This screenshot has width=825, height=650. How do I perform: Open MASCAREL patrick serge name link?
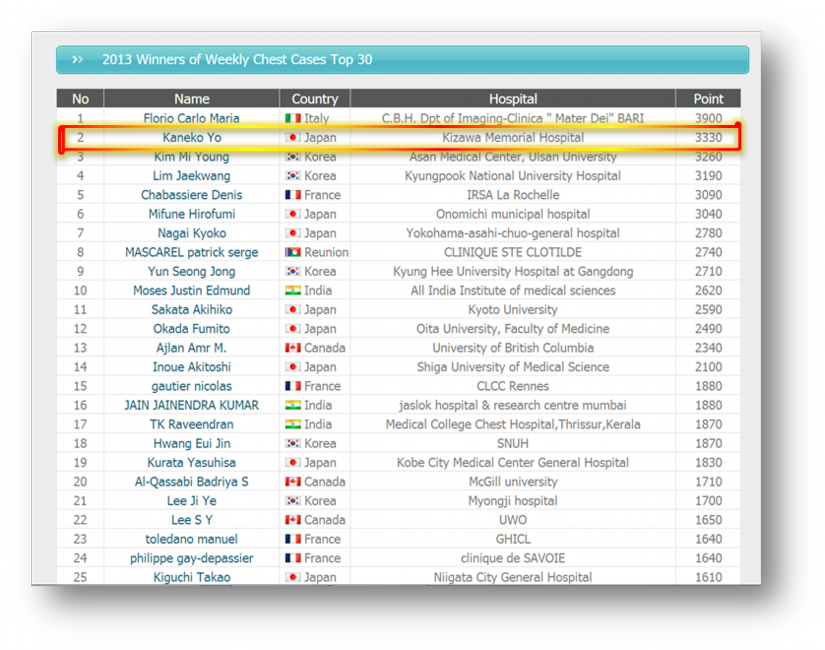click(192, 252)
